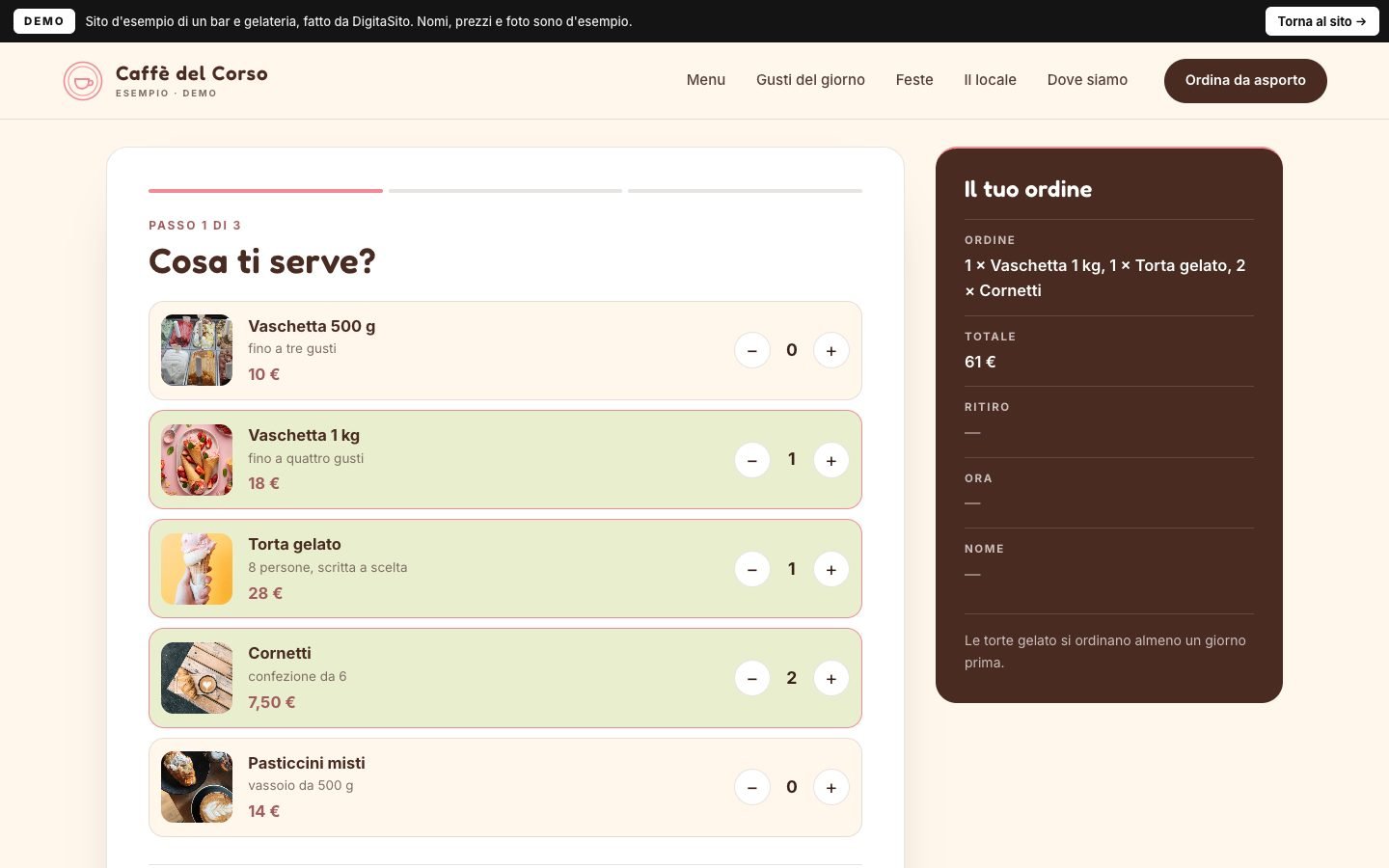Decrease Vaschetta 500 g quantity

tap(752, 350)
